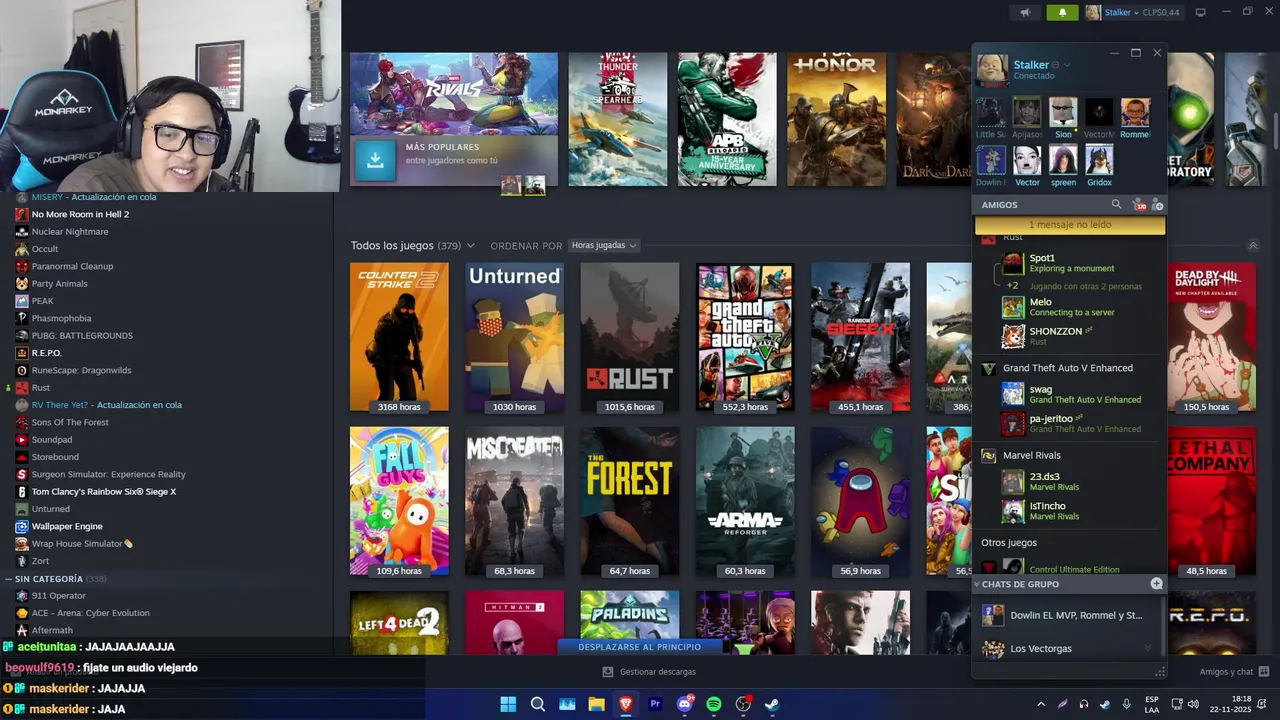
Task: Show hidden system tray icons chevron
Action: (1041, 704)
